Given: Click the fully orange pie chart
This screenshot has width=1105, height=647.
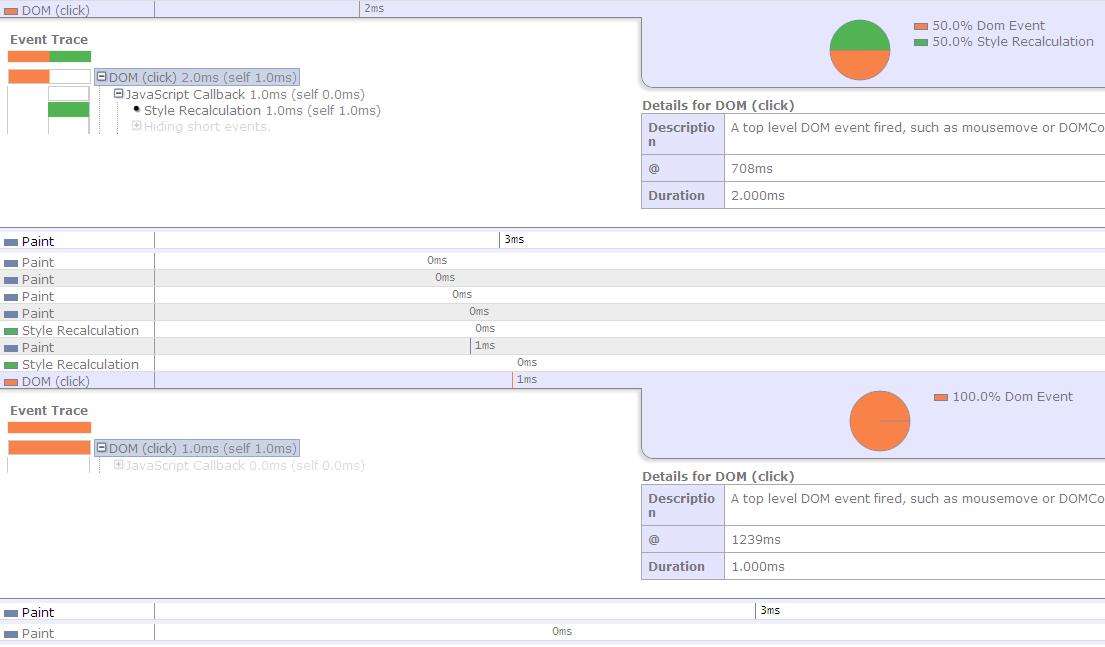Looking at the screenshot, I should click(x=879, y=421).
